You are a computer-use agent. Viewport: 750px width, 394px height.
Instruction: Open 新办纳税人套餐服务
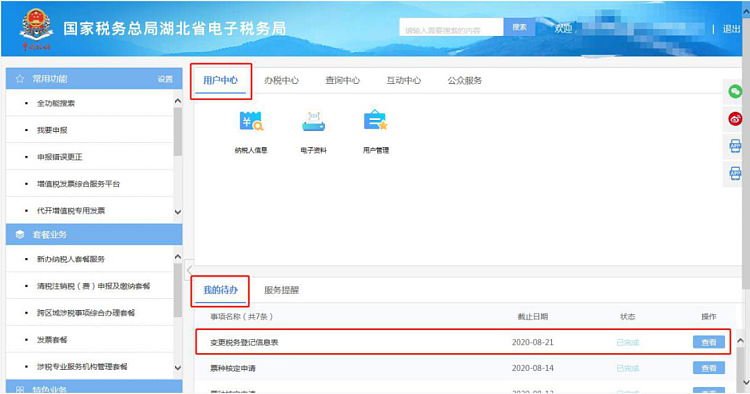coord(71,259)
